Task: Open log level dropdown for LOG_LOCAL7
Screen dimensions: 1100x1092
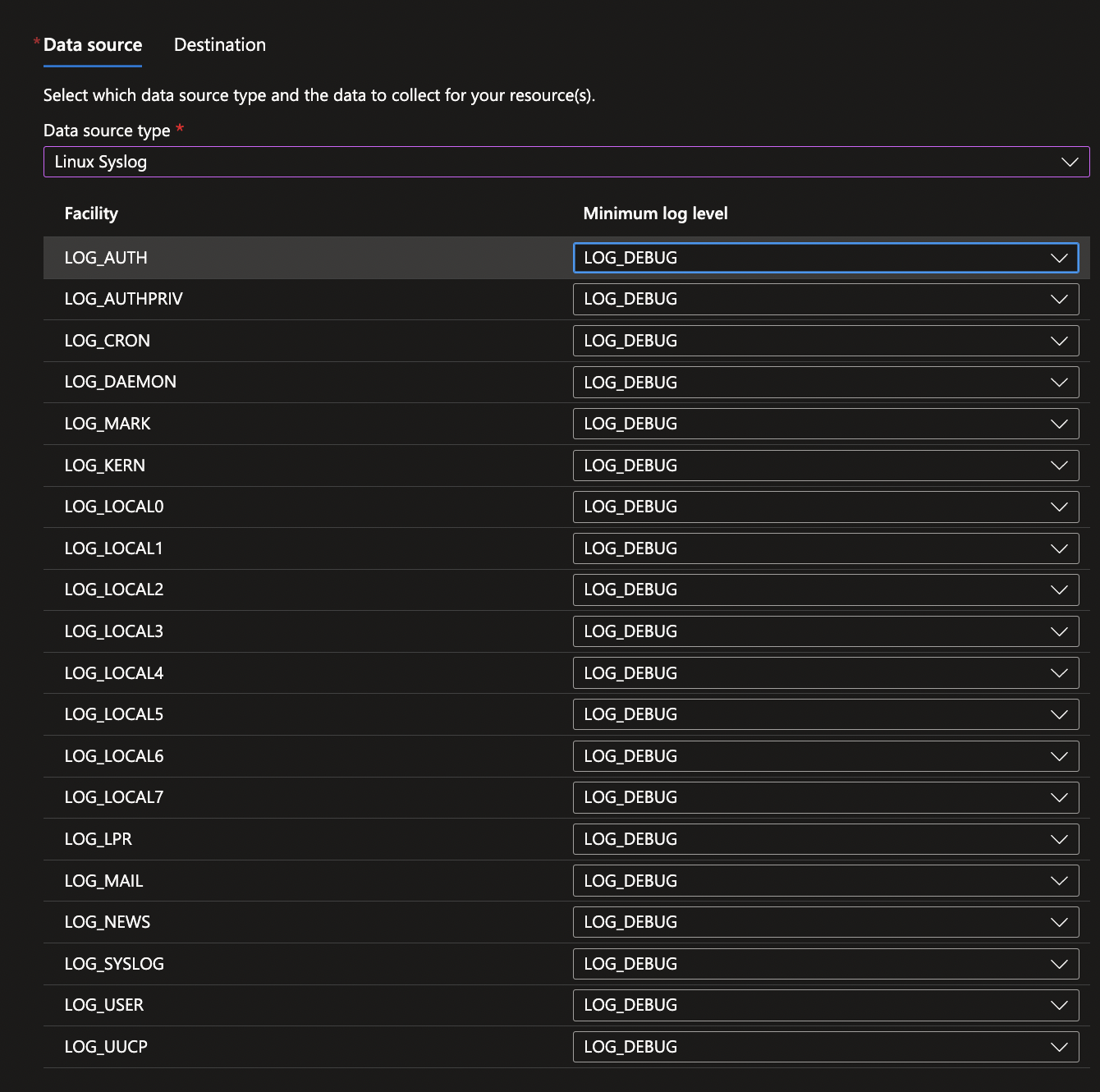Action: [x=826, y=797]
